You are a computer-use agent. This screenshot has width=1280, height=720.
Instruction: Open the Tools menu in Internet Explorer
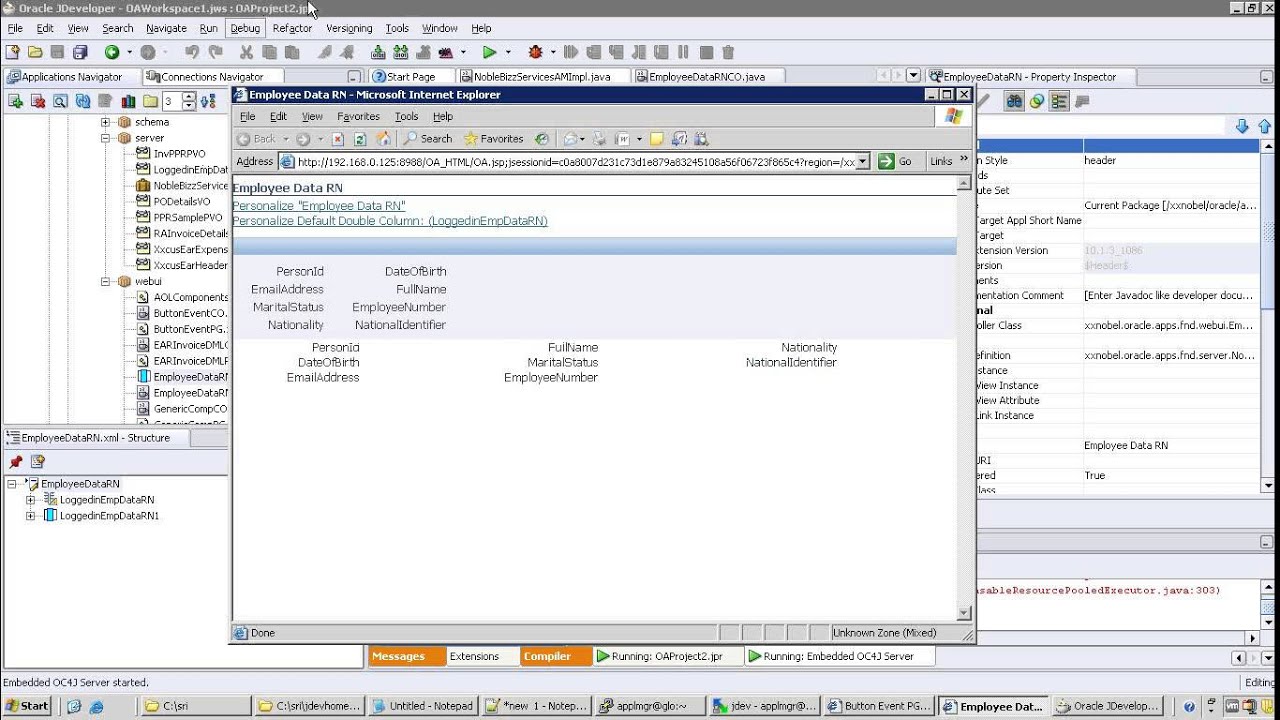[406, 117]
